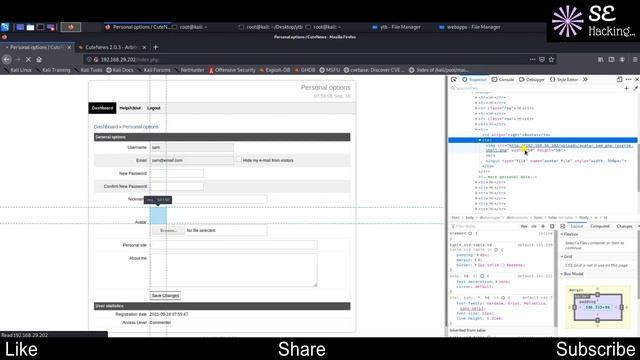Open the page actions three-dots menu in URL bar

(x=532, y=59)
